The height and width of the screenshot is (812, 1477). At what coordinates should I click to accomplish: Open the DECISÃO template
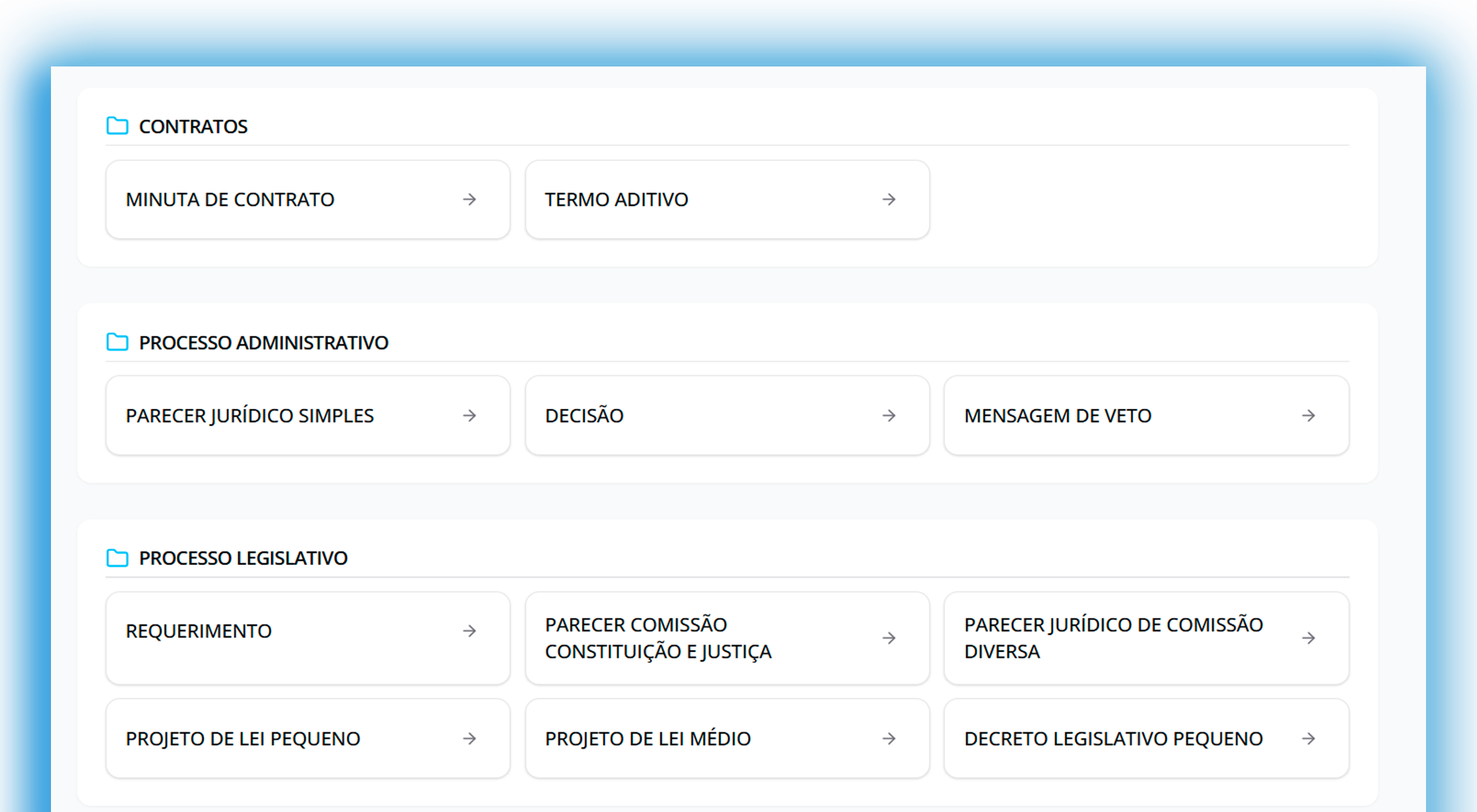[x=727, y=415]
